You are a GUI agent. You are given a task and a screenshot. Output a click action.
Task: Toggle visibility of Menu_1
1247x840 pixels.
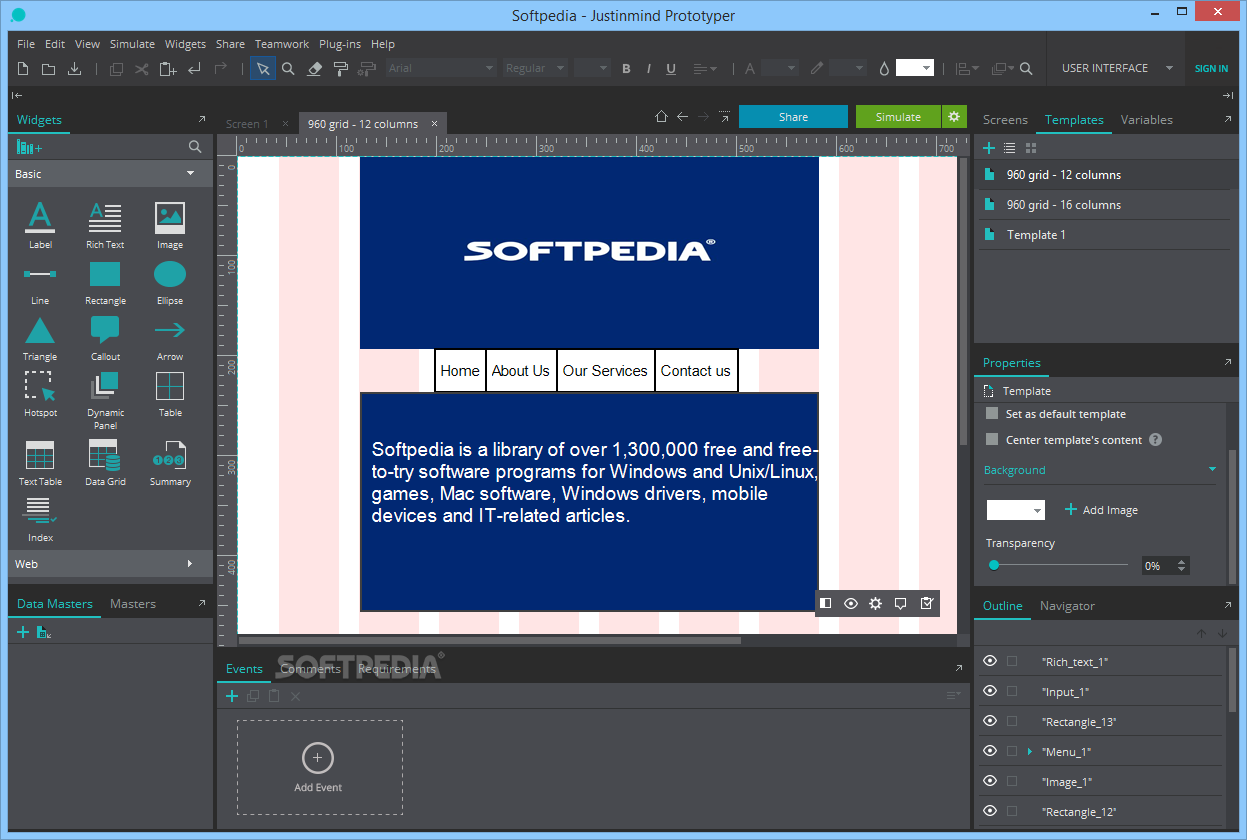pyautogui.click(x=990, y=751)
